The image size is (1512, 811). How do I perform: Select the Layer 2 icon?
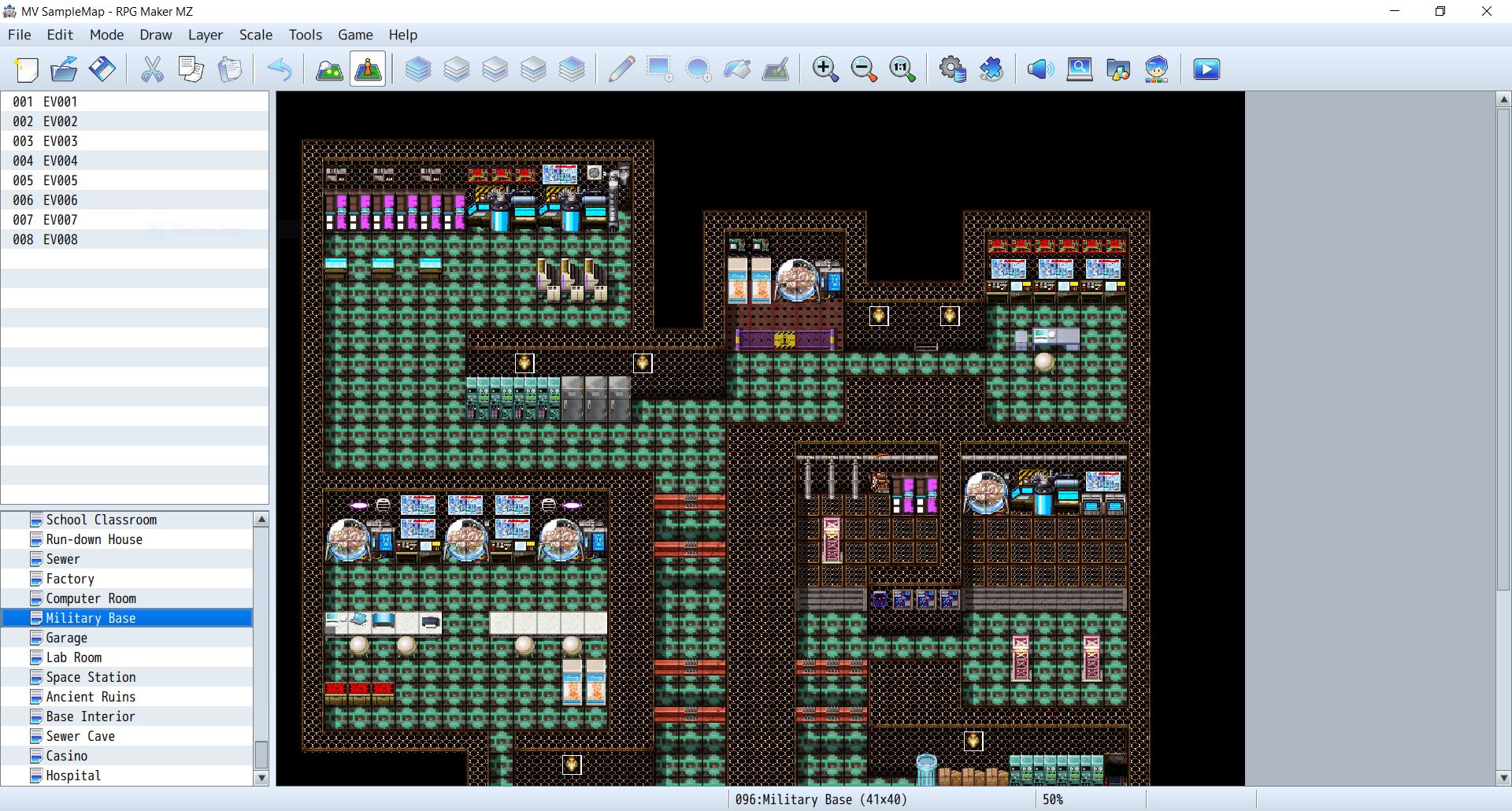pos(495,69)
